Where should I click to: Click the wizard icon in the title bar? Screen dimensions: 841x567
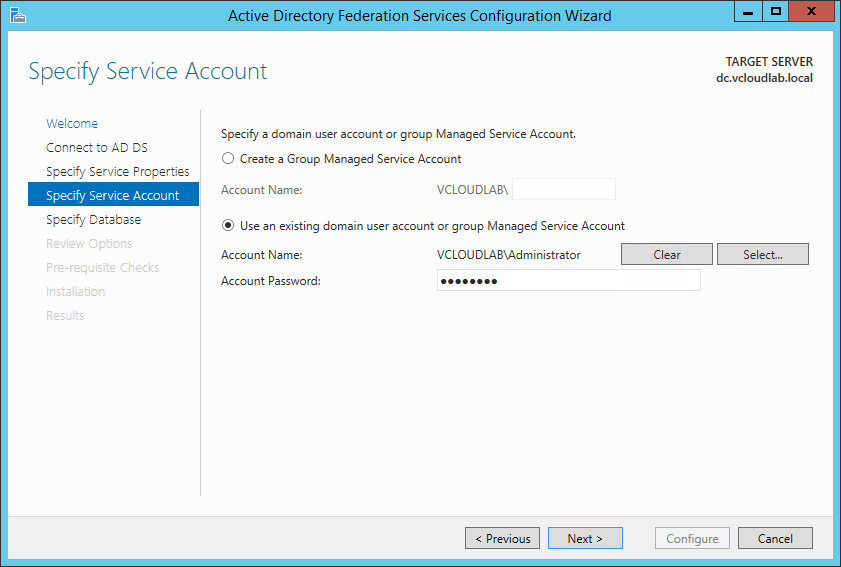18,15
